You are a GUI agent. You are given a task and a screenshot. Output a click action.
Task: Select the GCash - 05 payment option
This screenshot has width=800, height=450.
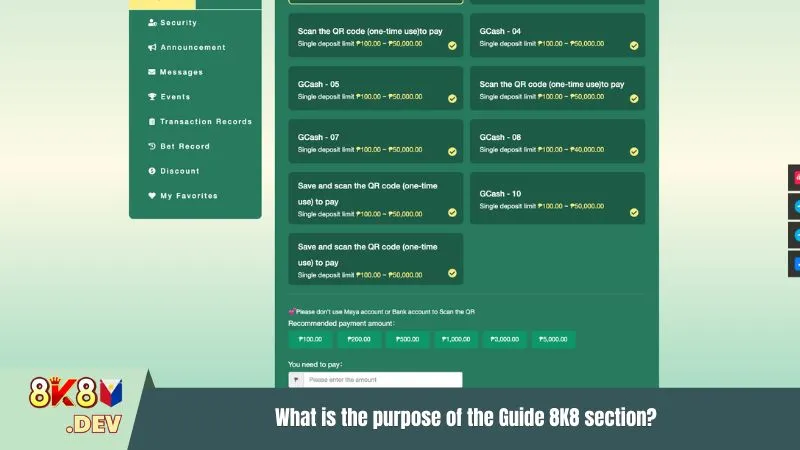[x=376, y=88]
